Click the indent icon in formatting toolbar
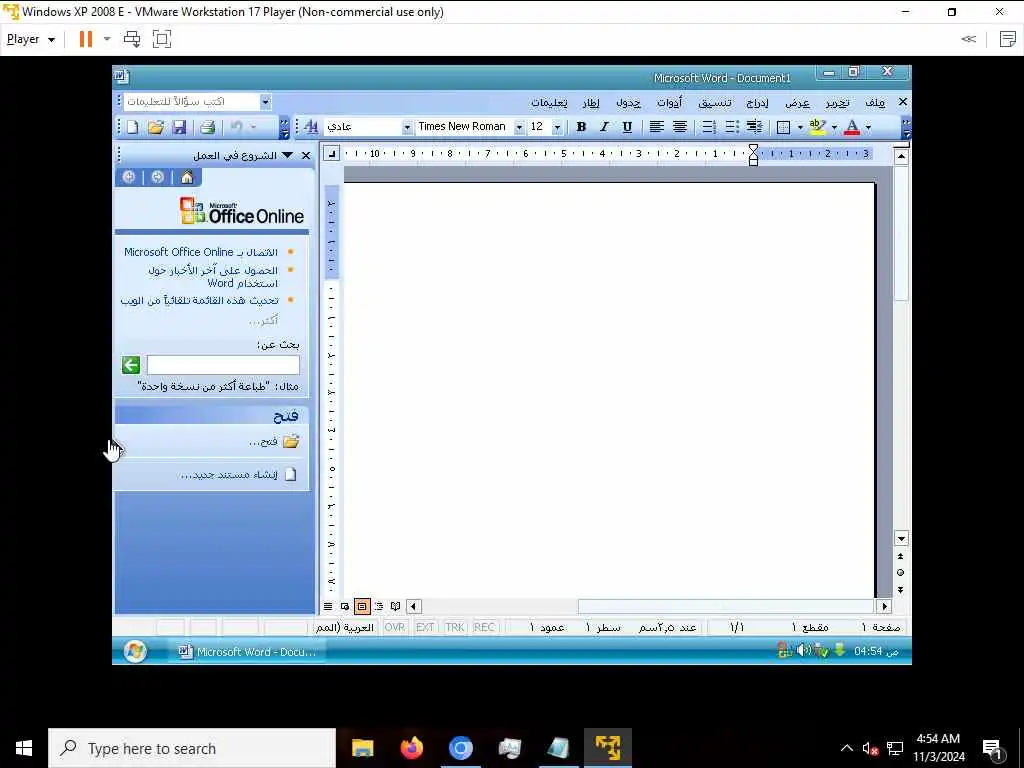1024x768 pixels. pyautogui.click(x=754, y=127)
